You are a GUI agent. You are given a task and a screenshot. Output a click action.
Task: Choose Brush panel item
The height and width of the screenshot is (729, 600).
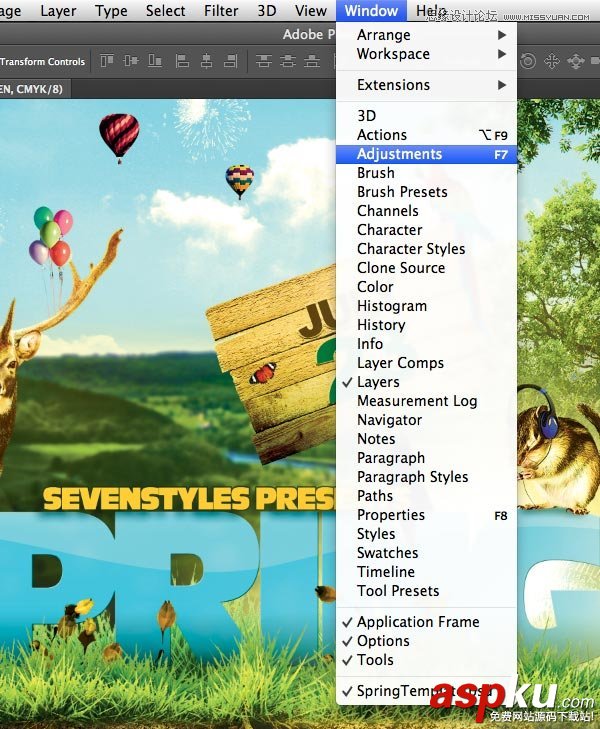[426, 173]
